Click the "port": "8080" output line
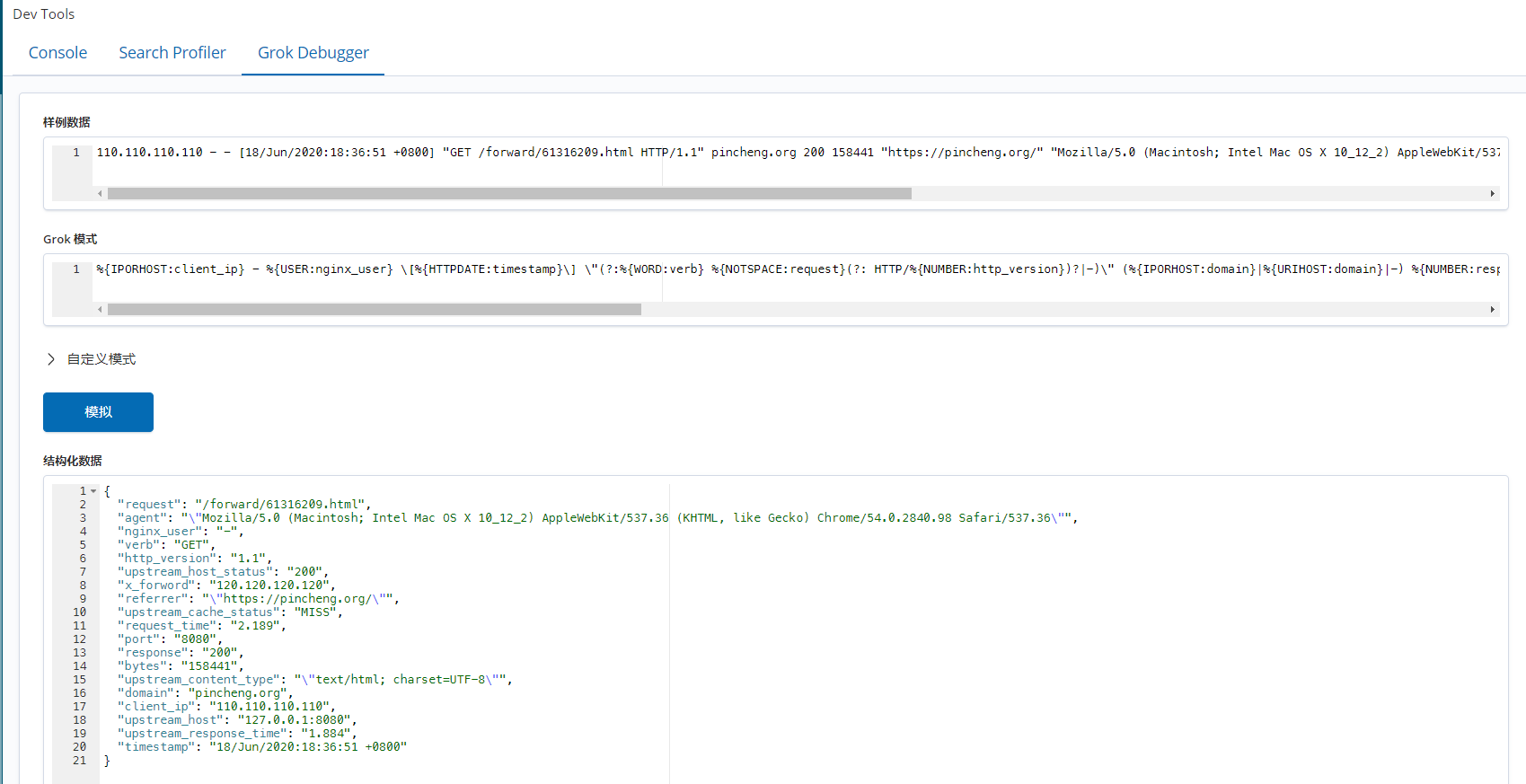This screenshot has height=784, width=1526. [x=170, y=639]
